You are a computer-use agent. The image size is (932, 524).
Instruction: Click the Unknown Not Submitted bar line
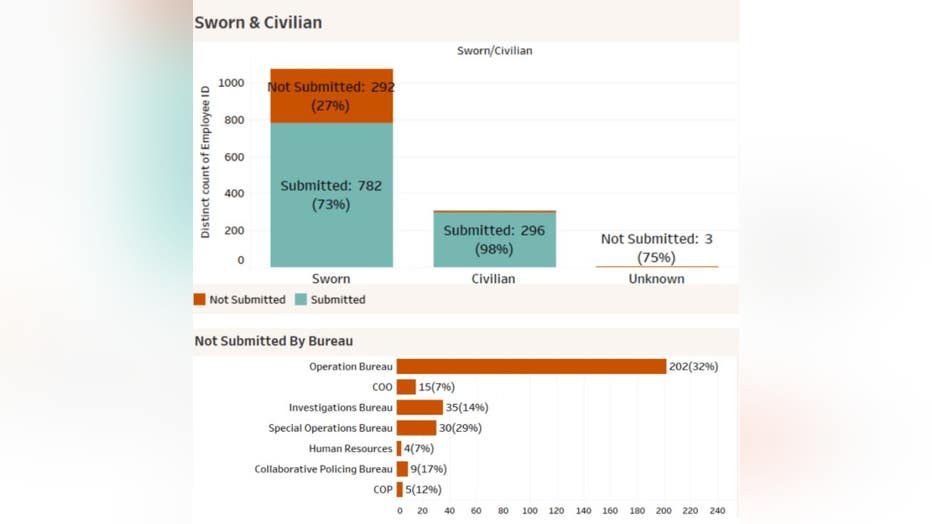click(x=657, y=267)
